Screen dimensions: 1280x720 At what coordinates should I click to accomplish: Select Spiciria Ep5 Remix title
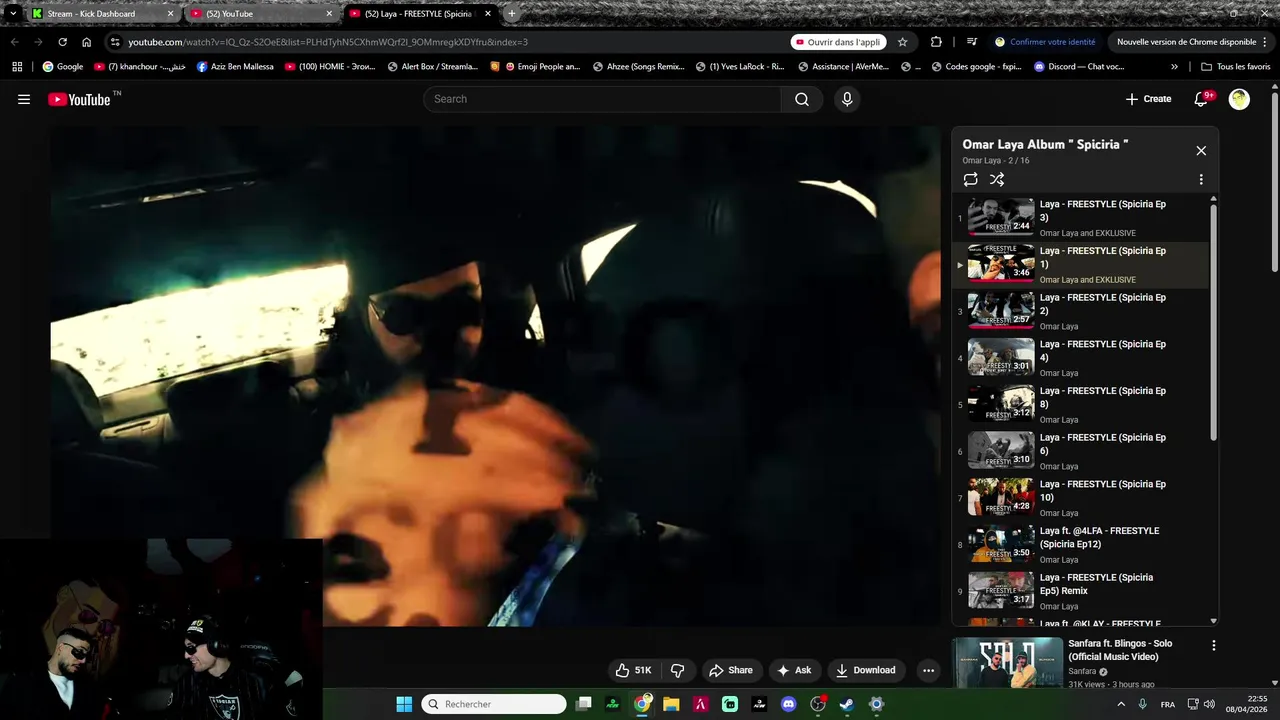click(1096, 584)
